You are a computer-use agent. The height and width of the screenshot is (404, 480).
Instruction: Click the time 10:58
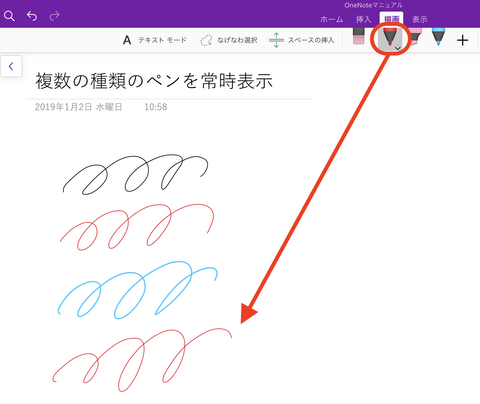[156, 107]
